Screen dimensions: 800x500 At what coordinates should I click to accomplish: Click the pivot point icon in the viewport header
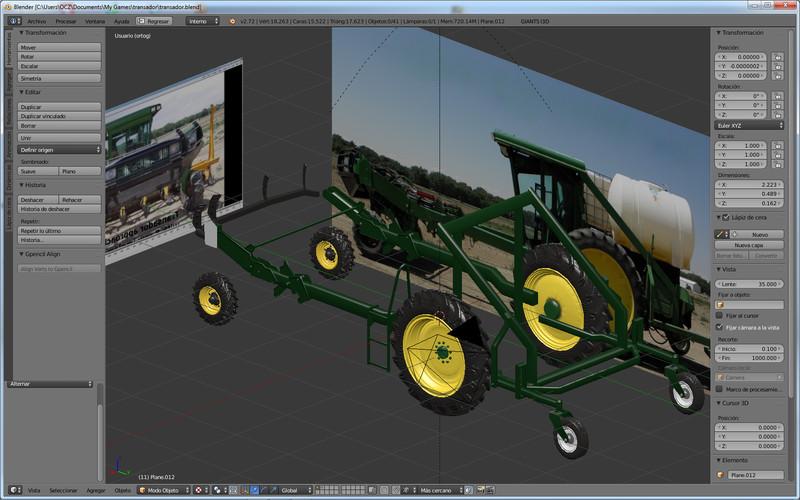coord(215,490)
